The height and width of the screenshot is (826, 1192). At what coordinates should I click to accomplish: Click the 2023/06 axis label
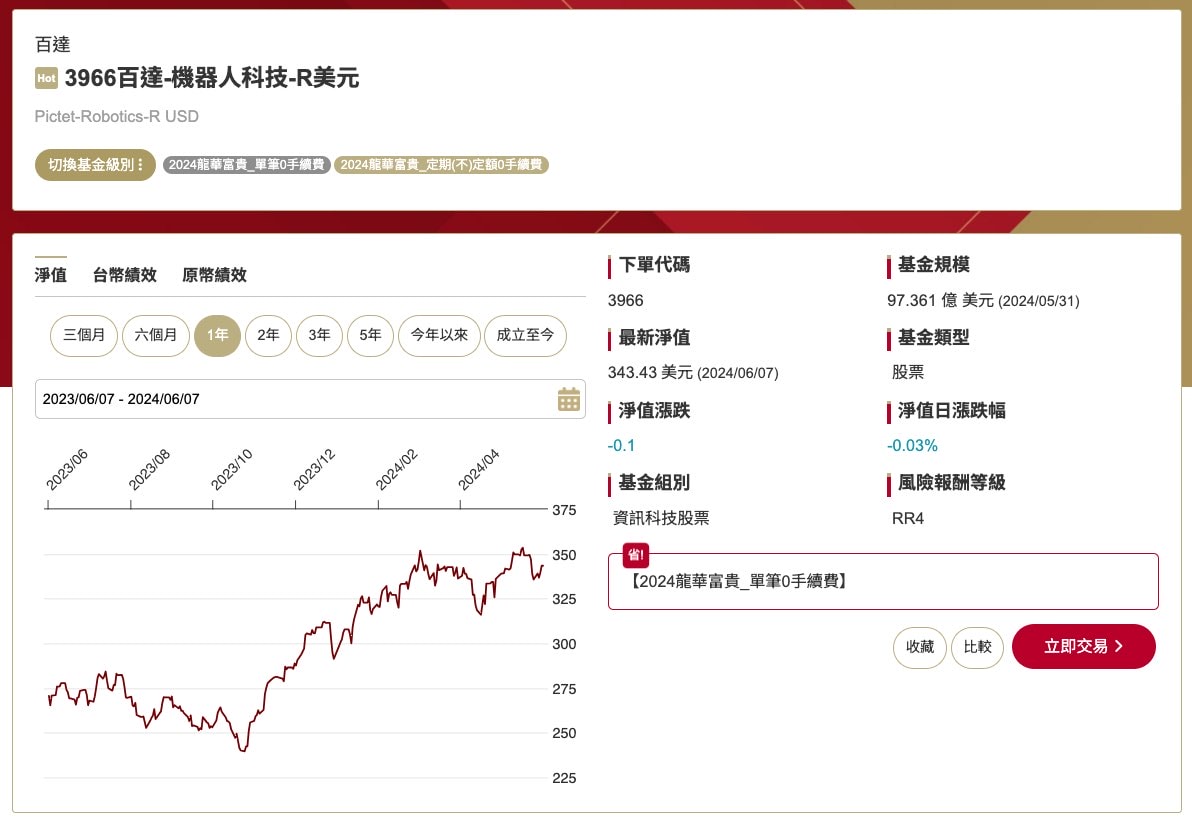point(67,470)
